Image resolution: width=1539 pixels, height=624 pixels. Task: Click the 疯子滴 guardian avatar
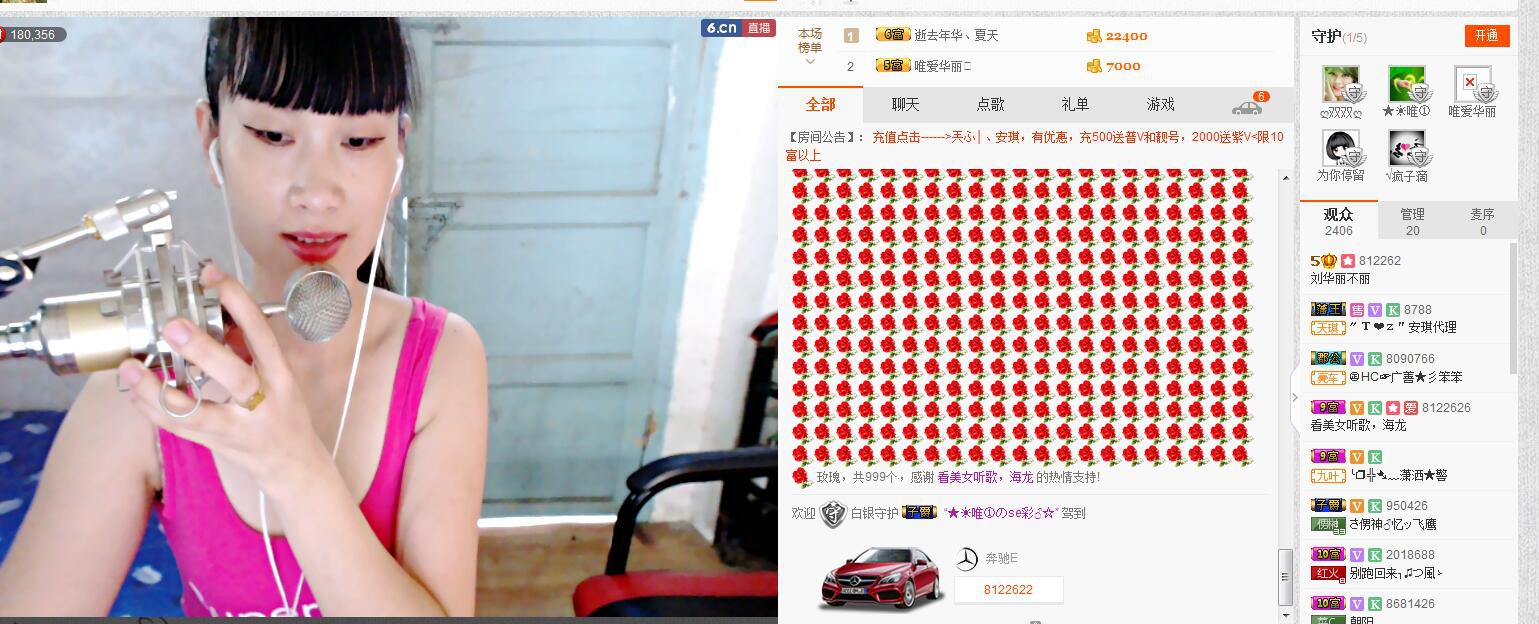point(1407,149)
